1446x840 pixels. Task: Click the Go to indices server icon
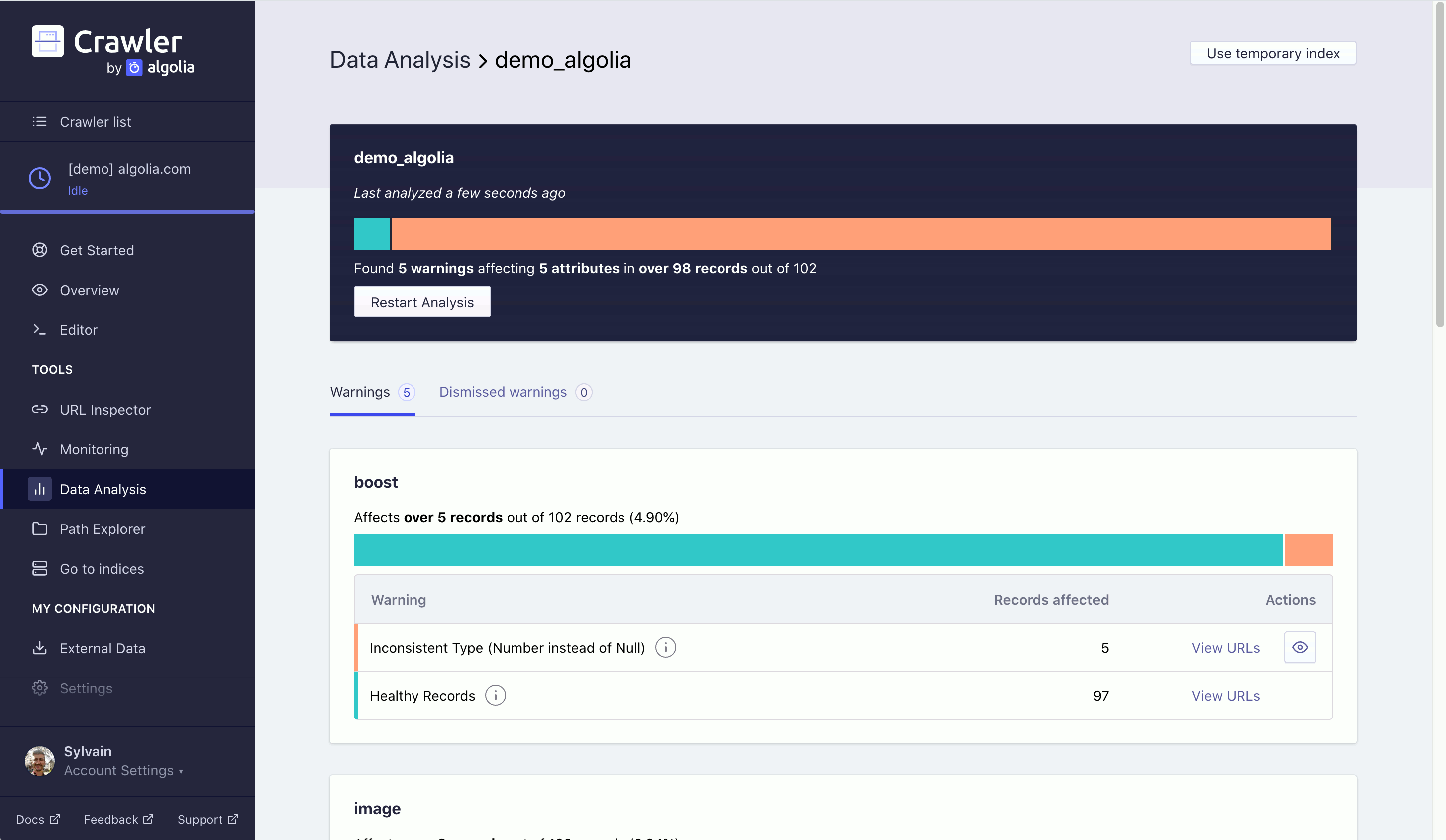click(x=40, y=569)
